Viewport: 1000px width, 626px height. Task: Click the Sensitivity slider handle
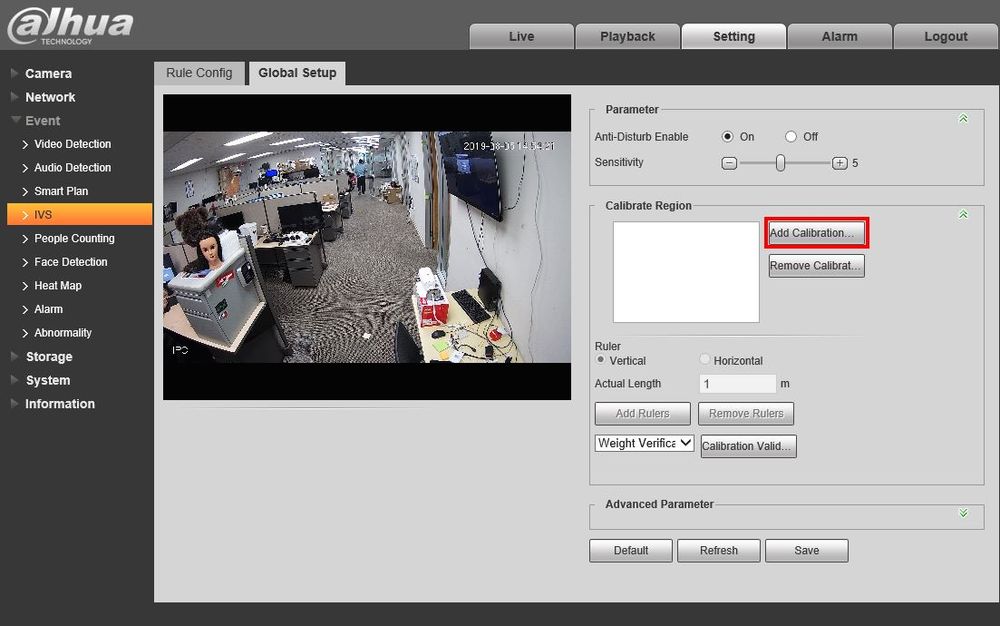pyautogui.click(x=780, y=163)
